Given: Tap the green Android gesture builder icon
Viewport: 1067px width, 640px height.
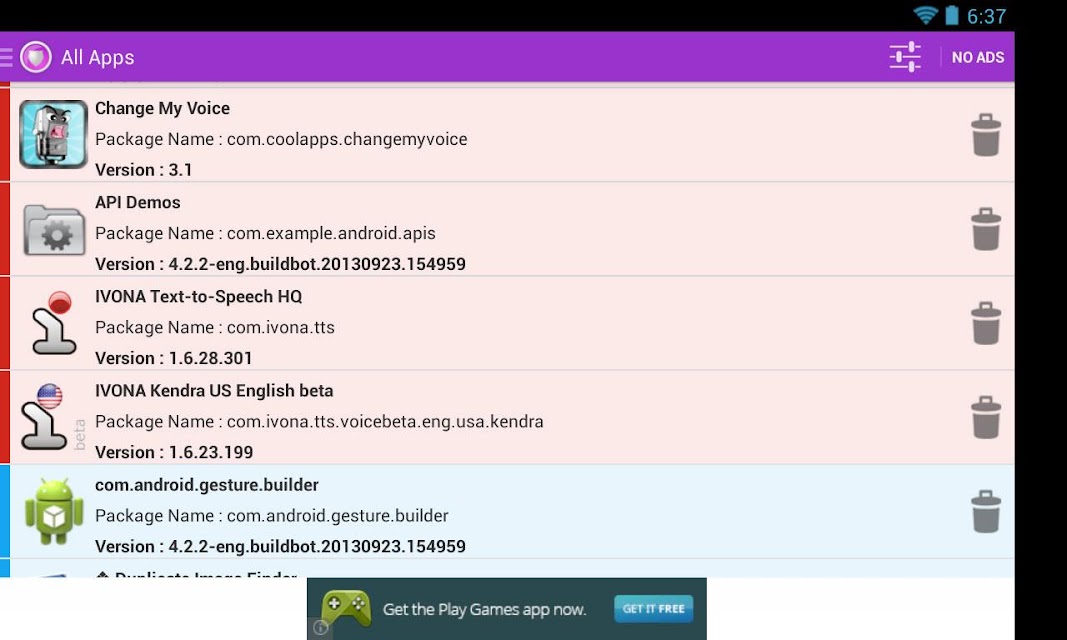Looking at the screenshot, I should (54, 511).
